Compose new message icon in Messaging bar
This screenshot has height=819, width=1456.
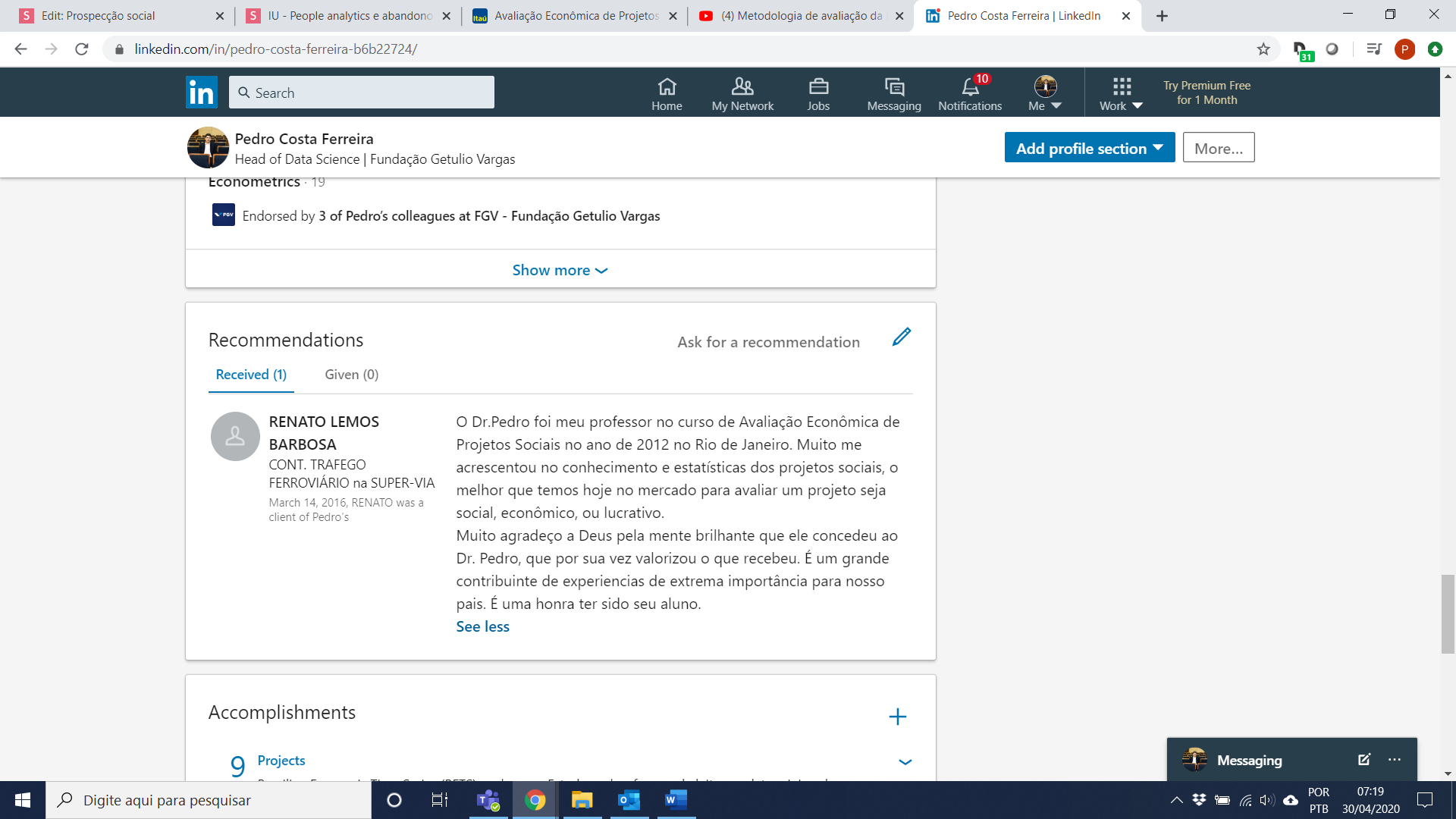click(1363, 760)
